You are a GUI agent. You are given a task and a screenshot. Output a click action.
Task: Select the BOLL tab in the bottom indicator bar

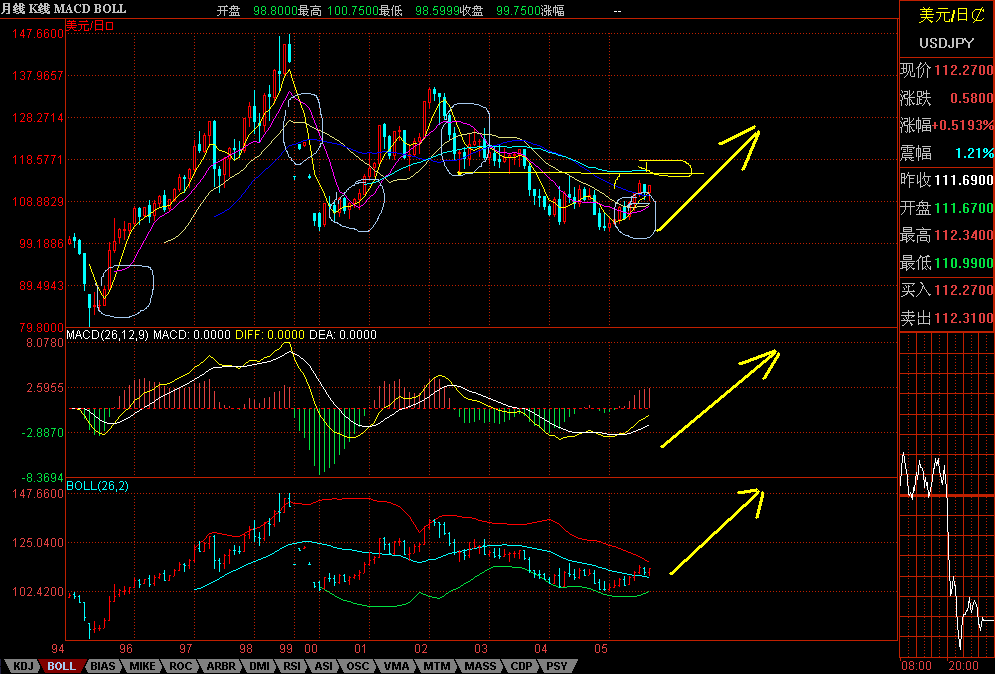(x=62, y=666)
